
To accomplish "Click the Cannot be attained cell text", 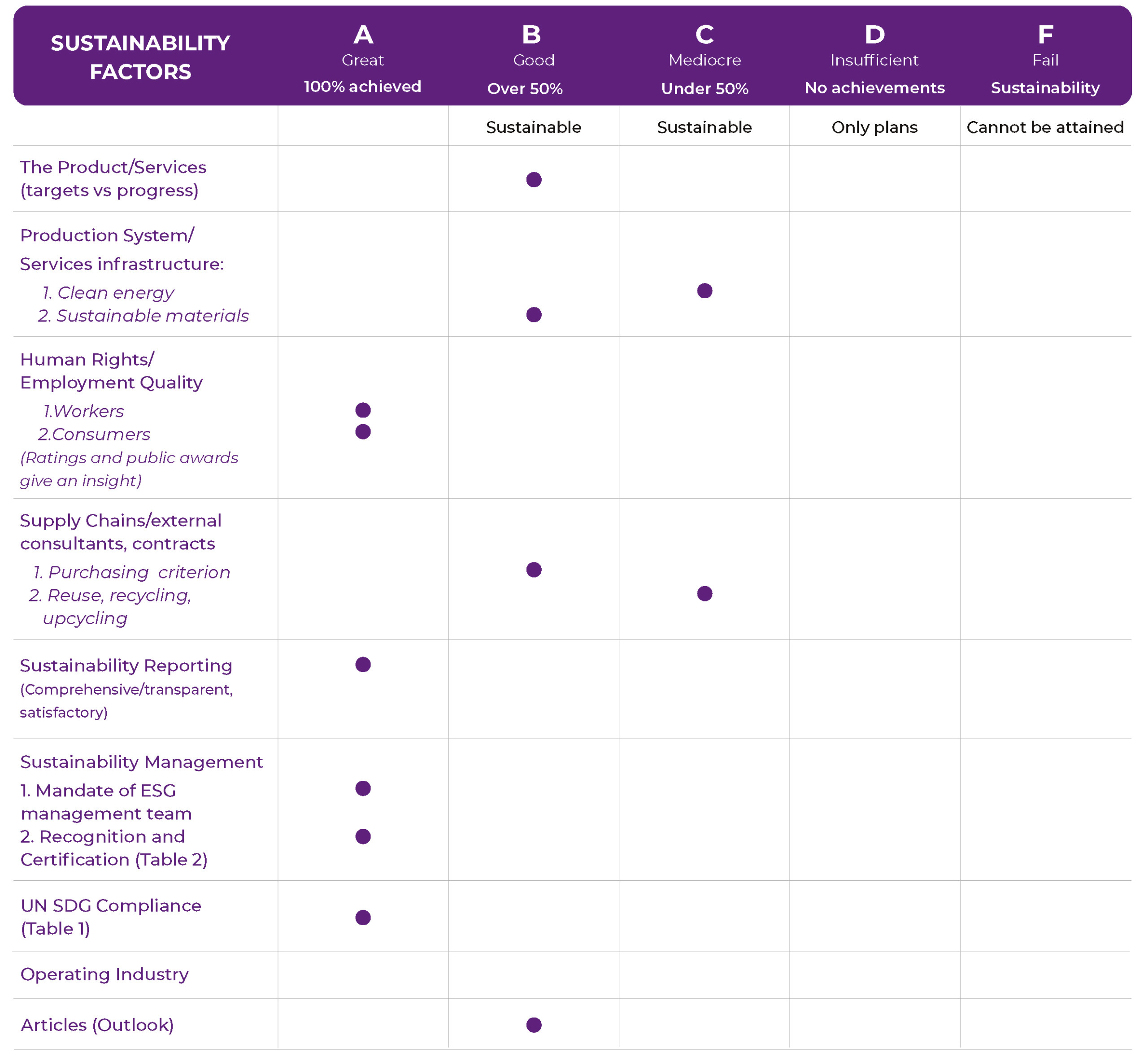I will coord(1045,127).
